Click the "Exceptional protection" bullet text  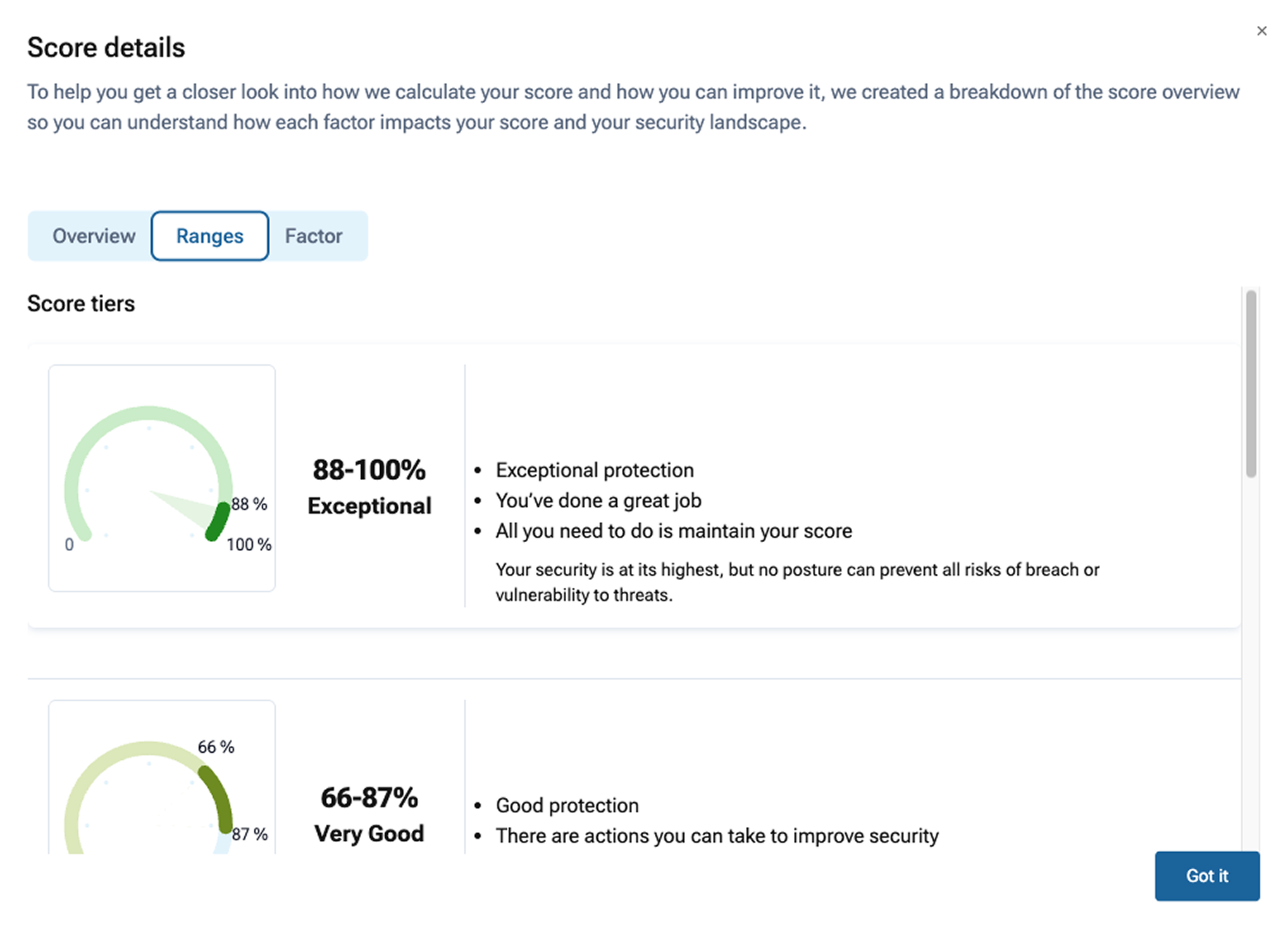595,470
